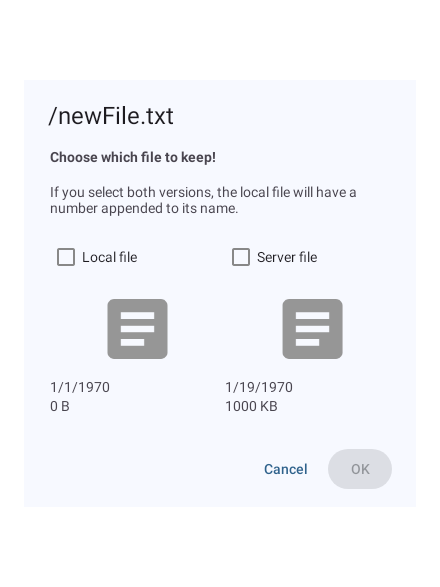Click the 'If you select both versions' line
This screenshot has width=440, height=587.
(203, 192)
